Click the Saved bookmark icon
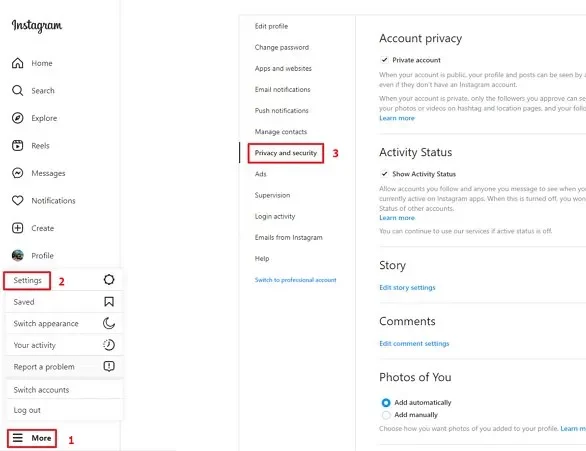 point(109,302)
